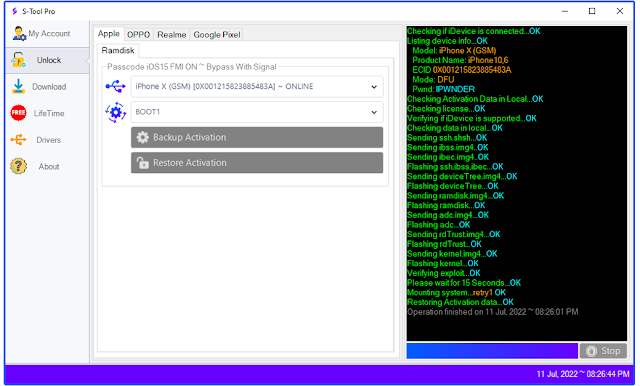Click the orange USB Drivers icon
This screenshot has width=640, height=386.
pos(18,140)
